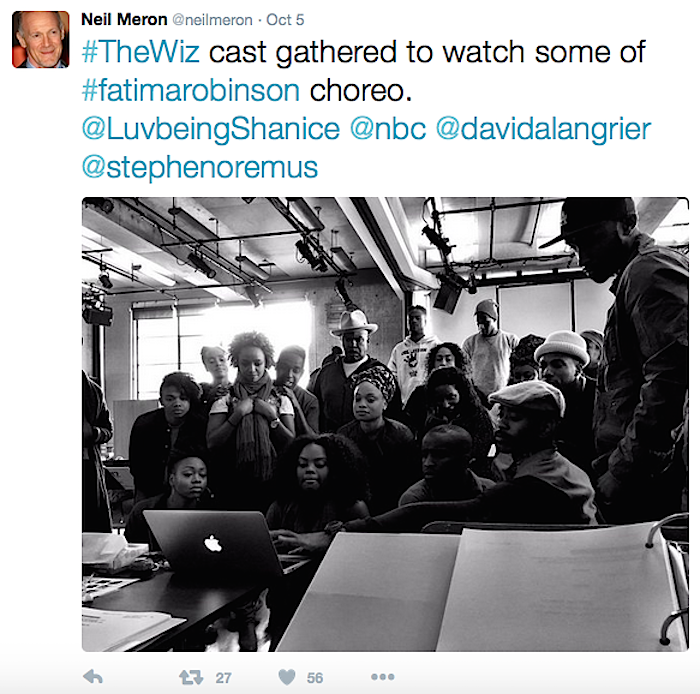Open the #fatimarobinson hashtag

191,91
